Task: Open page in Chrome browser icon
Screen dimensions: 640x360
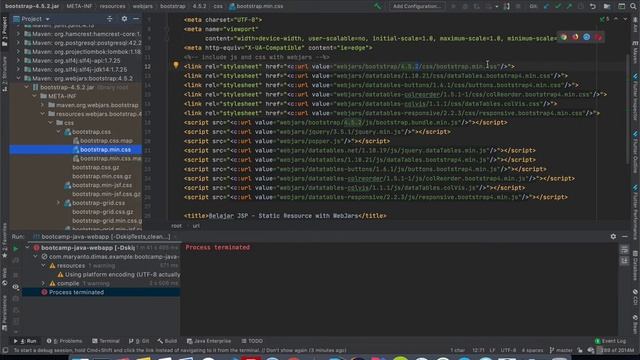Action: [x=564, y=37]
